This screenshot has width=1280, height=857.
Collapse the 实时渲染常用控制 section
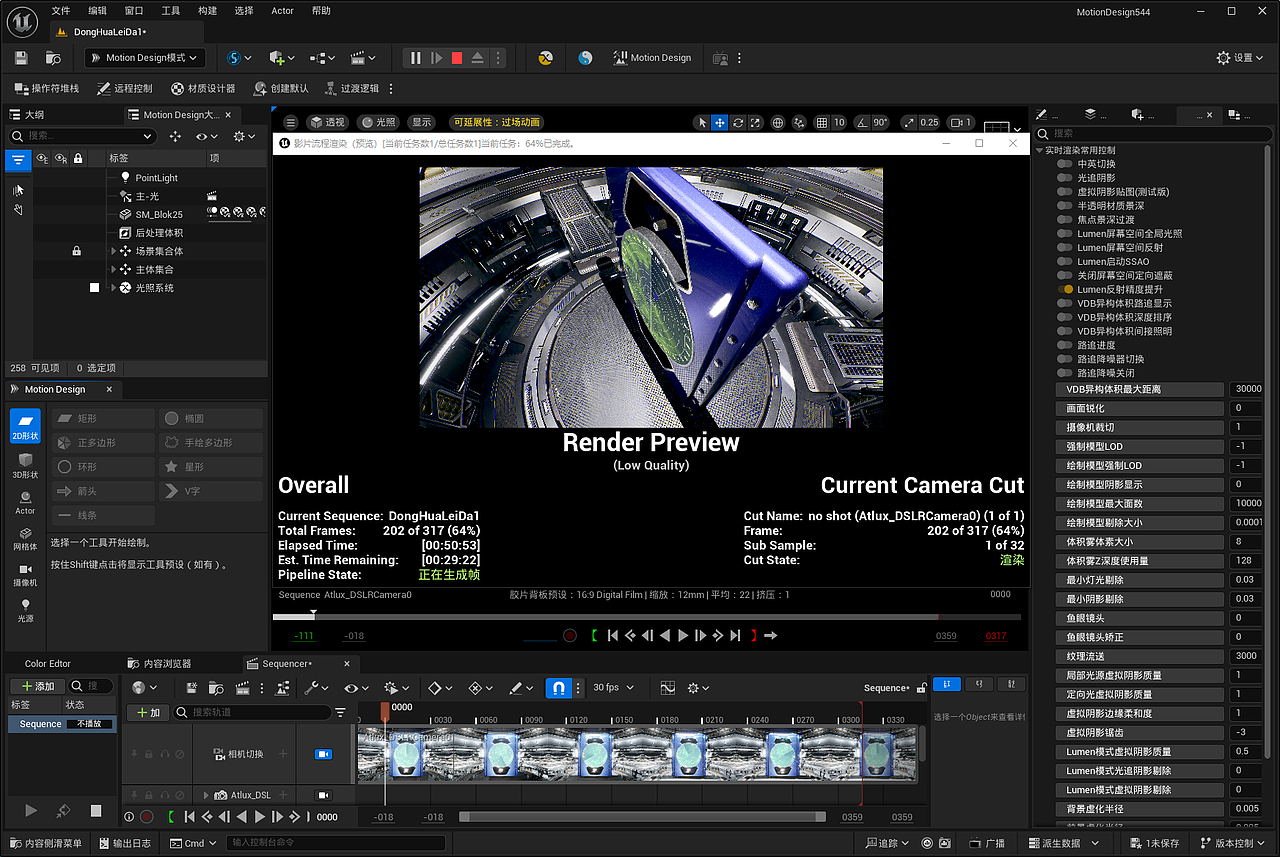pyautogui.click(x=1039, y=150)
